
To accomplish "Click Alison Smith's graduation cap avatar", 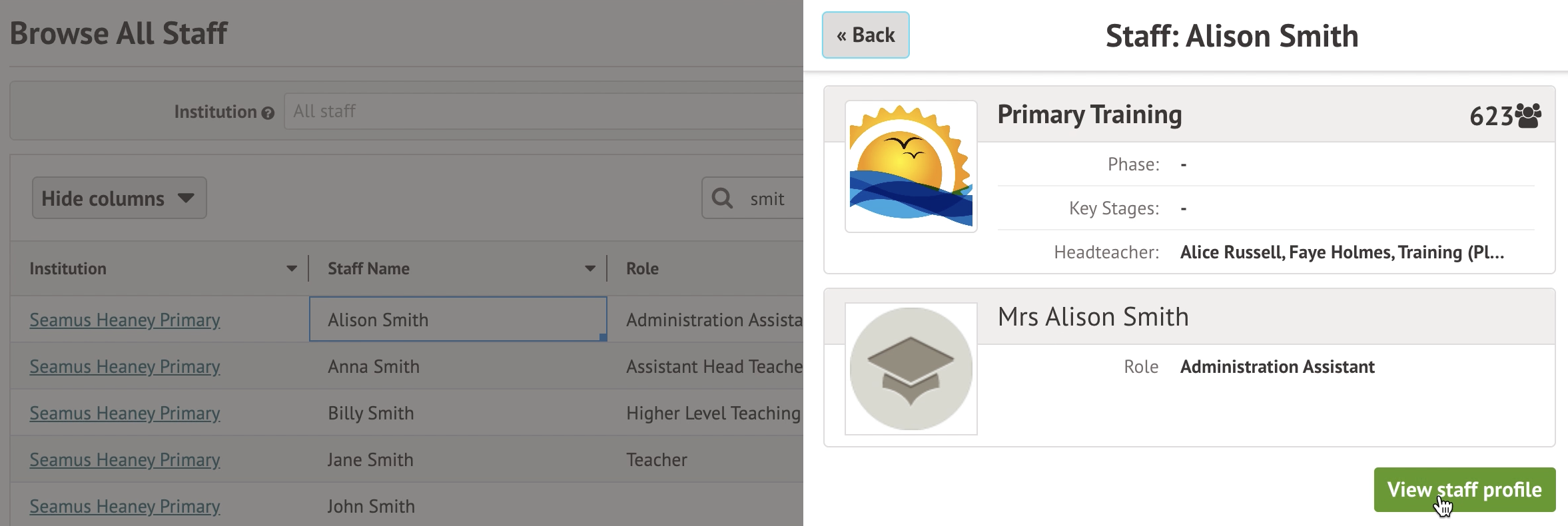I will pyautogui.click(x=911, y=369).
